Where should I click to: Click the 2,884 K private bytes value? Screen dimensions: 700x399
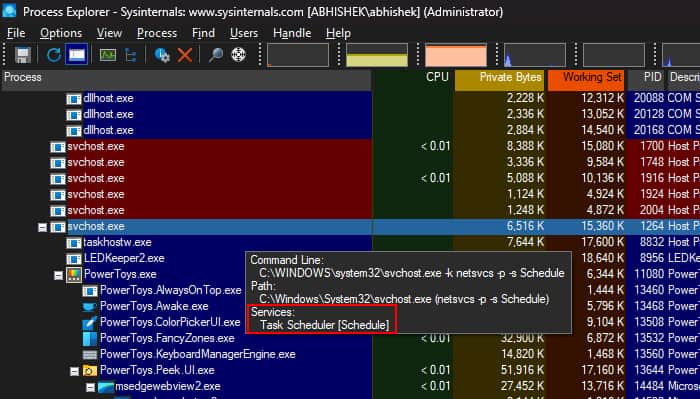[525, 131]
